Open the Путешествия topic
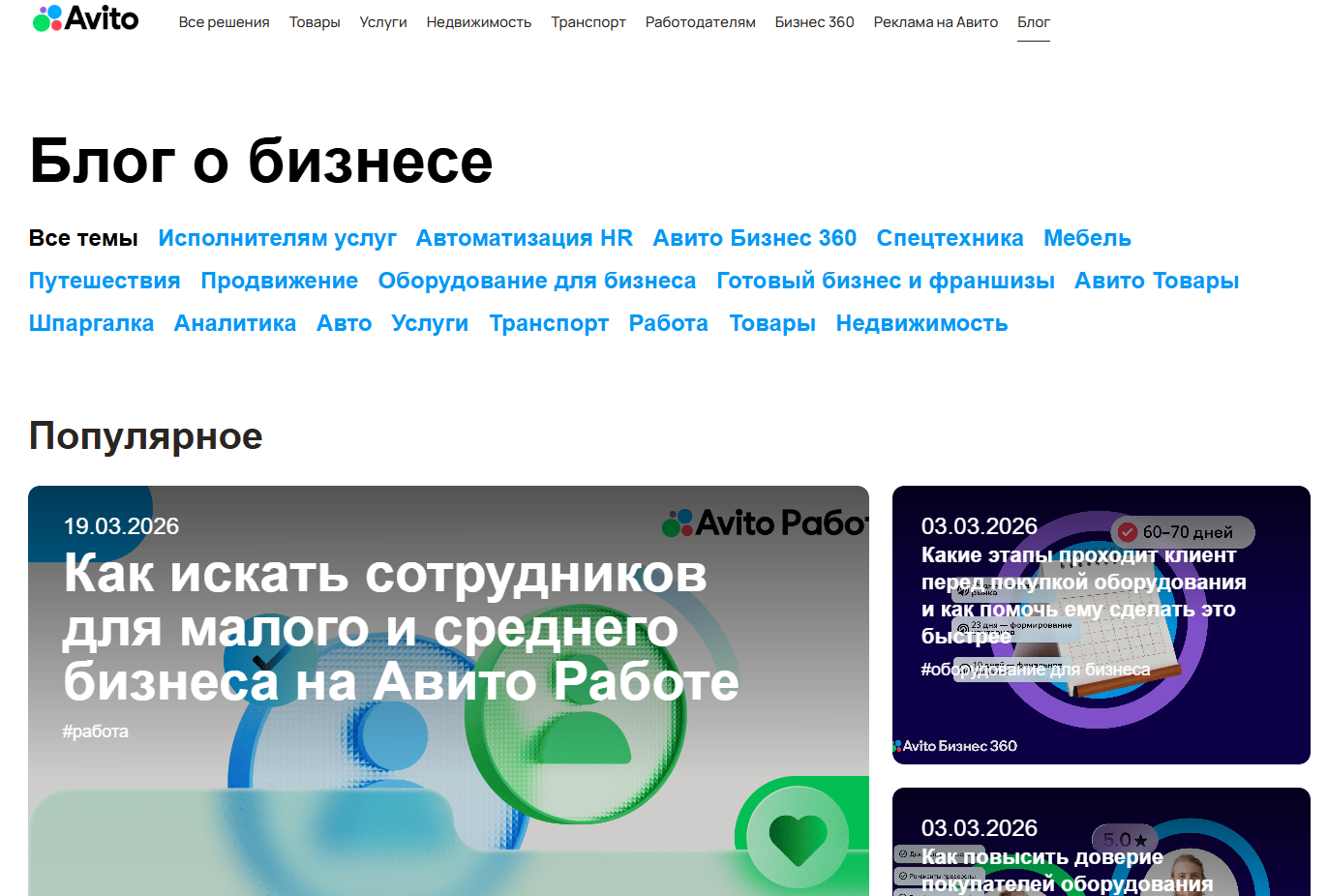This screenshot has height=896, width=1328. click(x=105, y=281)
